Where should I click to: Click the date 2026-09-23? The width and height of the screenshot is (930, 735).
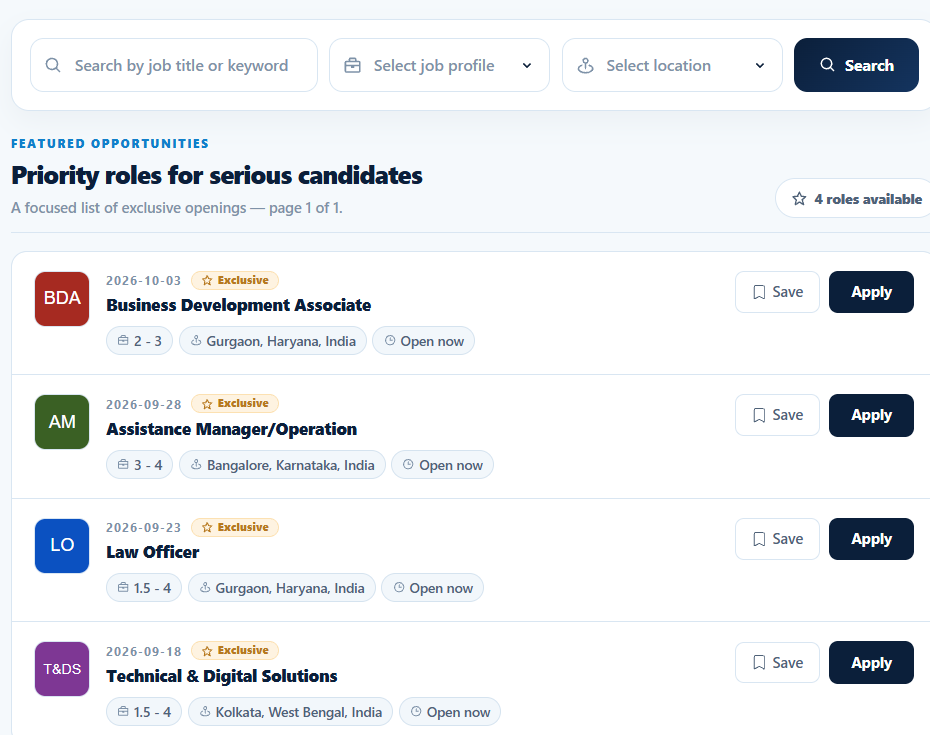[x=144, y=527]
